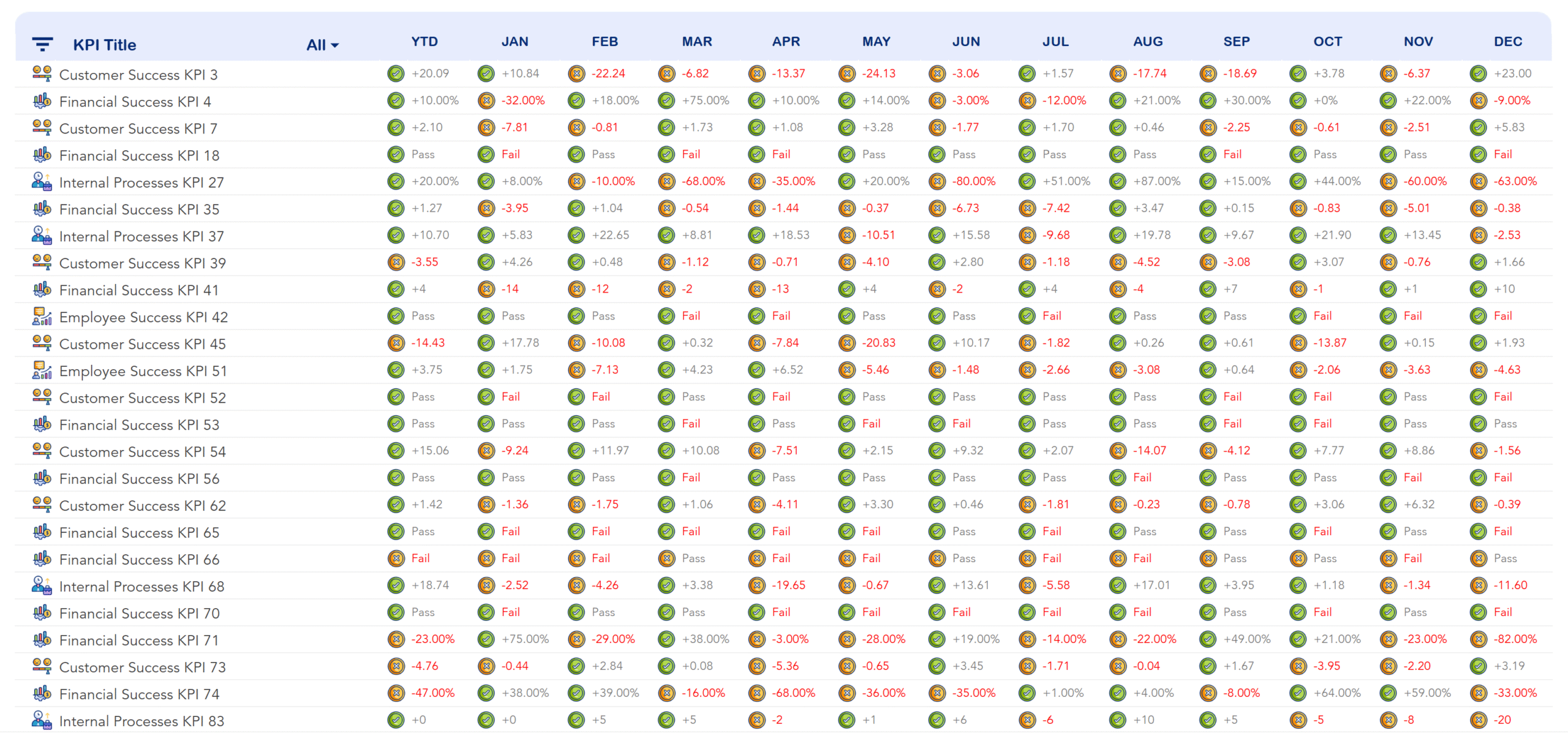This screenshot has height=736, width=1568.
Task: Click the MAY column header
Action: coord(876,41)
